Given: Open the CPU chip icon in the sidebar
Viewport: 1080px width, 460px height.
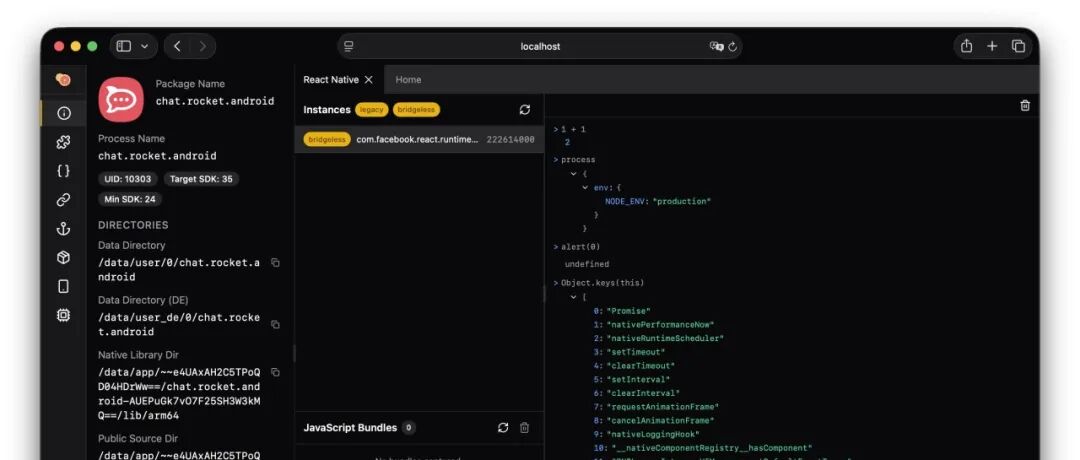Looking at the screenshot, I should [x=63, y=315].
